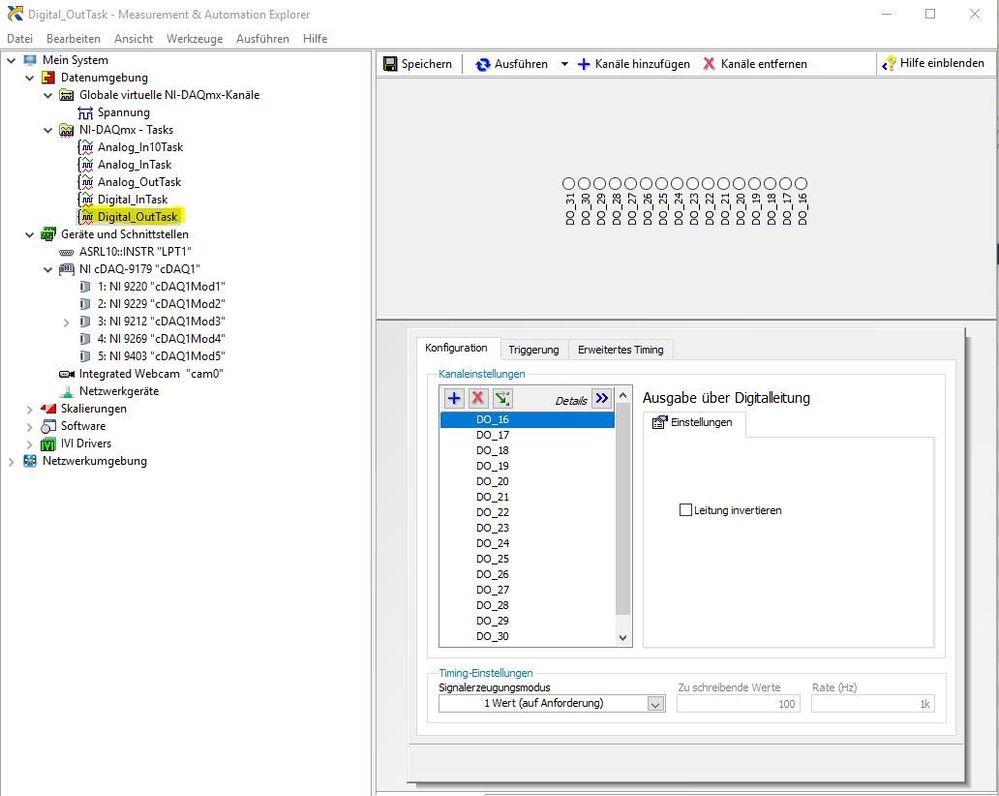
Task: Select the Konfiguration tab
Action: pos(456,348)
